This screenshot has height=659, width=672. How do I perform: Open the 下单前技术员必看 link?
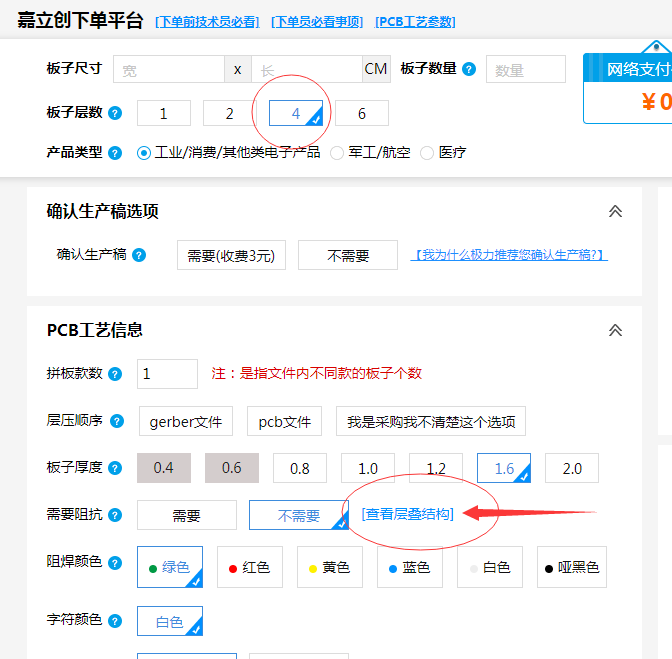pos(207,21)
